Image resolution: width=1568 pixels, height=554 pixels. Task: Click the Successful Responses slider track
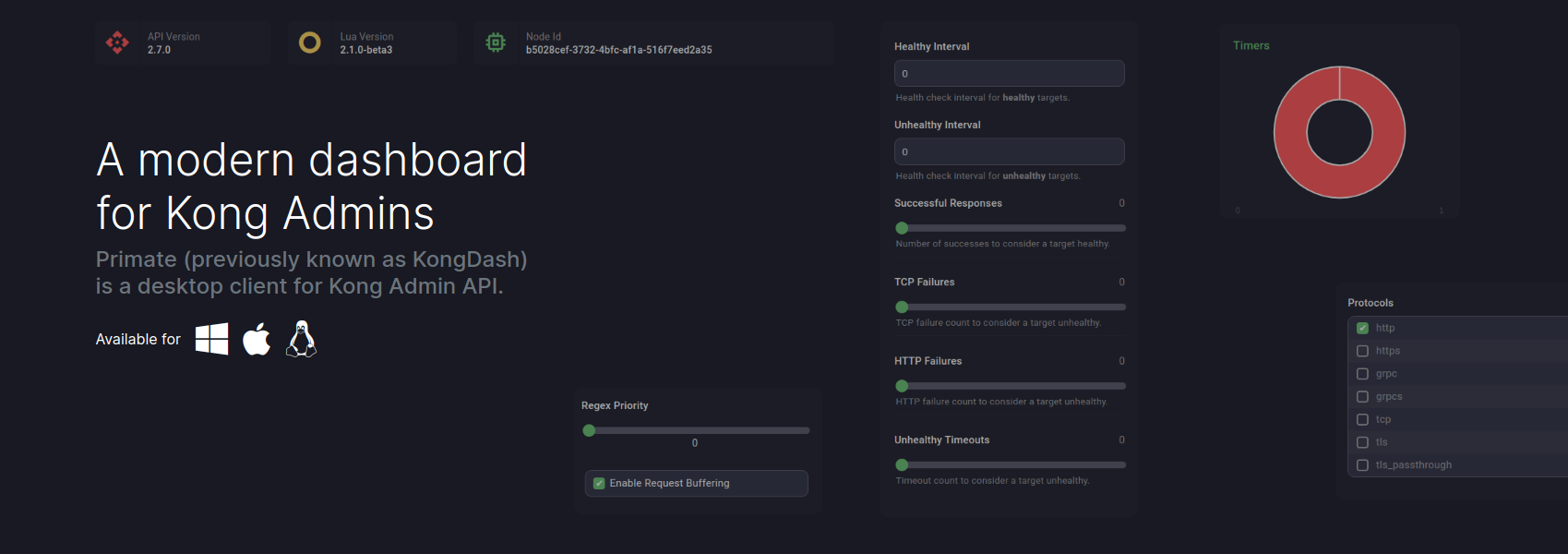pos(1011,228)
